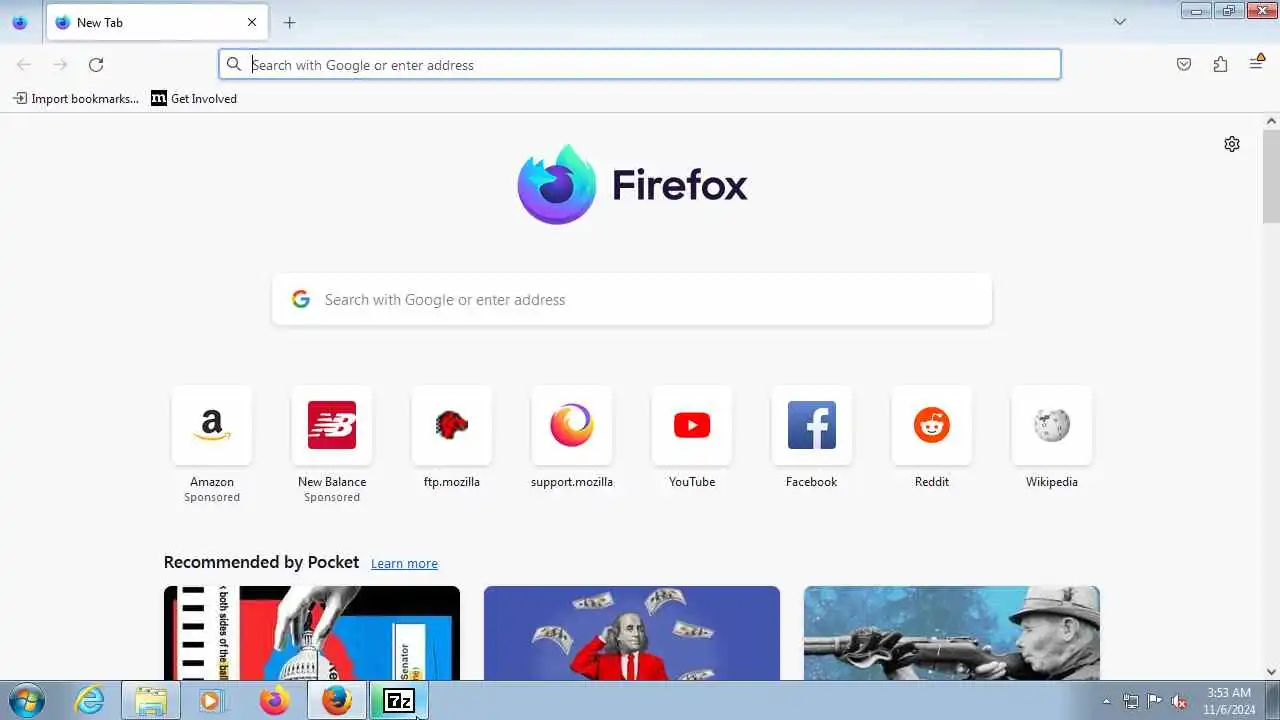Open the Firefox View pinned tab icon

tap(20, 22)
